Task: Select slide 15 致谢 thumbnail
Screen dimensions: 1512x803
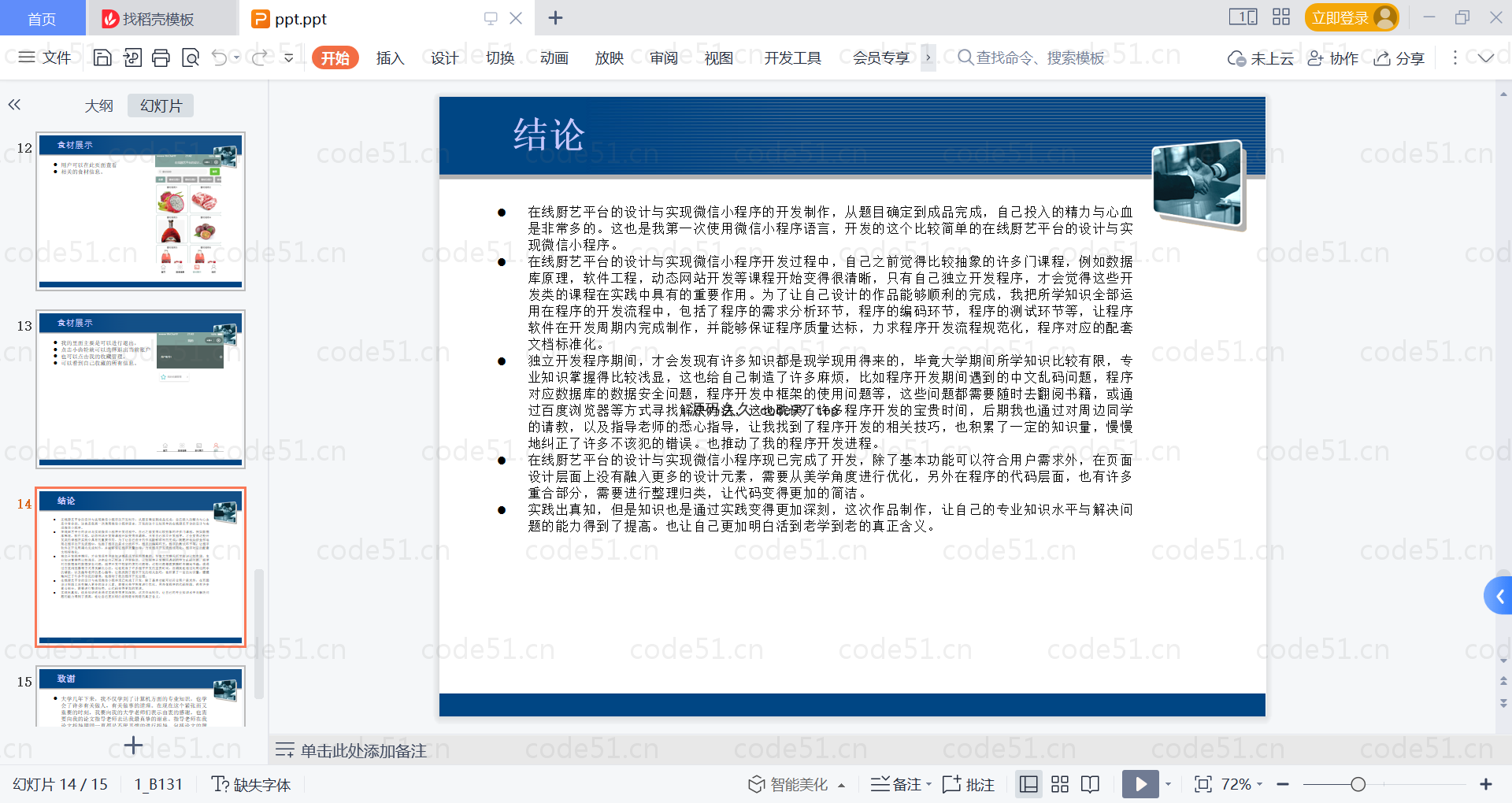Action: [x=140, y=696]
